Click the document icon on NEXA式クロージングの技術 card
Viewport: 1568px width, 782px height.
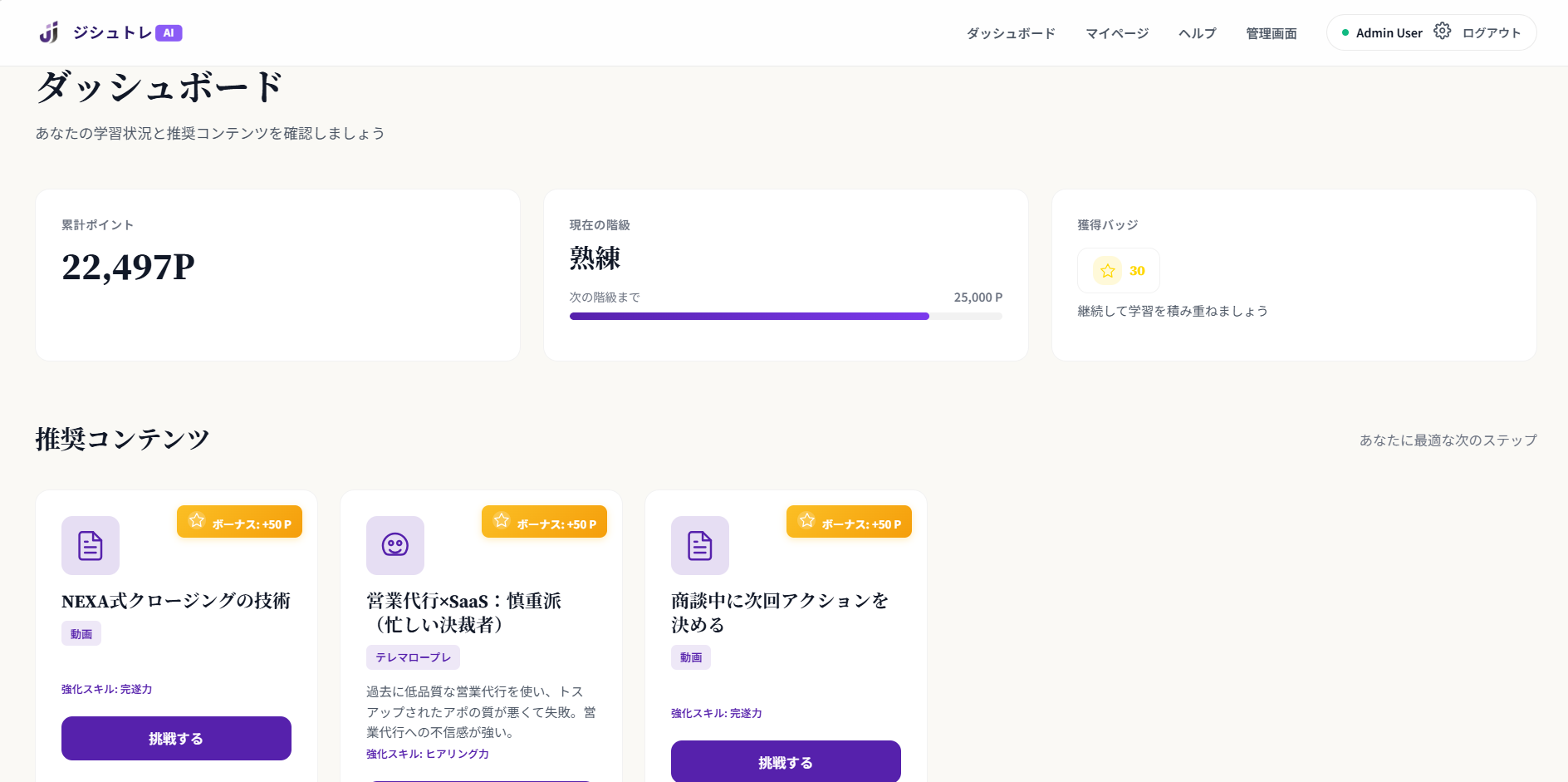(x=90, y=545)
